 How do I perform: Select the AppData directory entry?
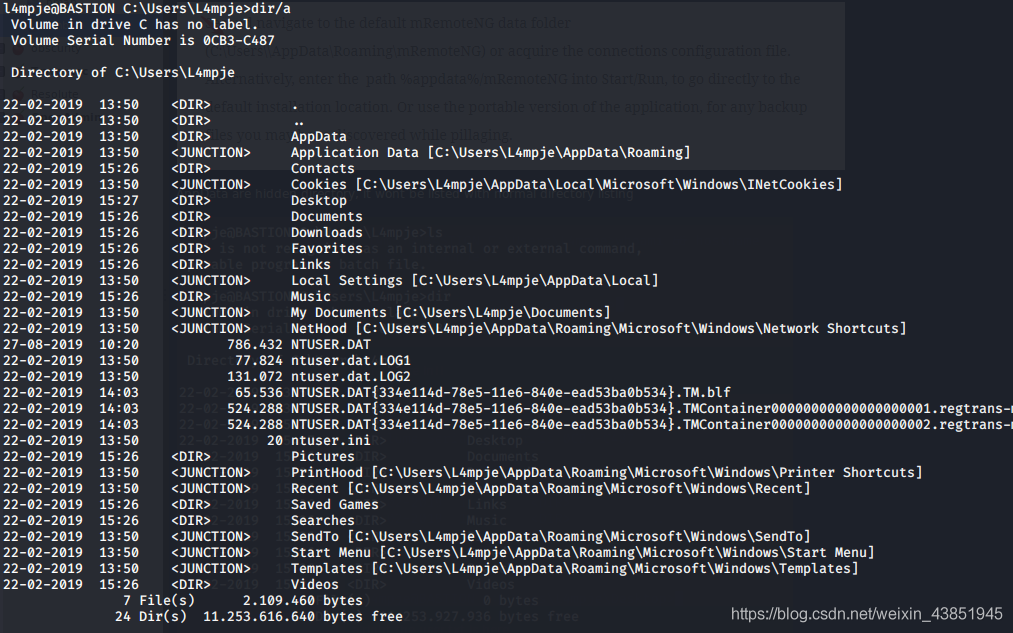(x=318, y=137)
